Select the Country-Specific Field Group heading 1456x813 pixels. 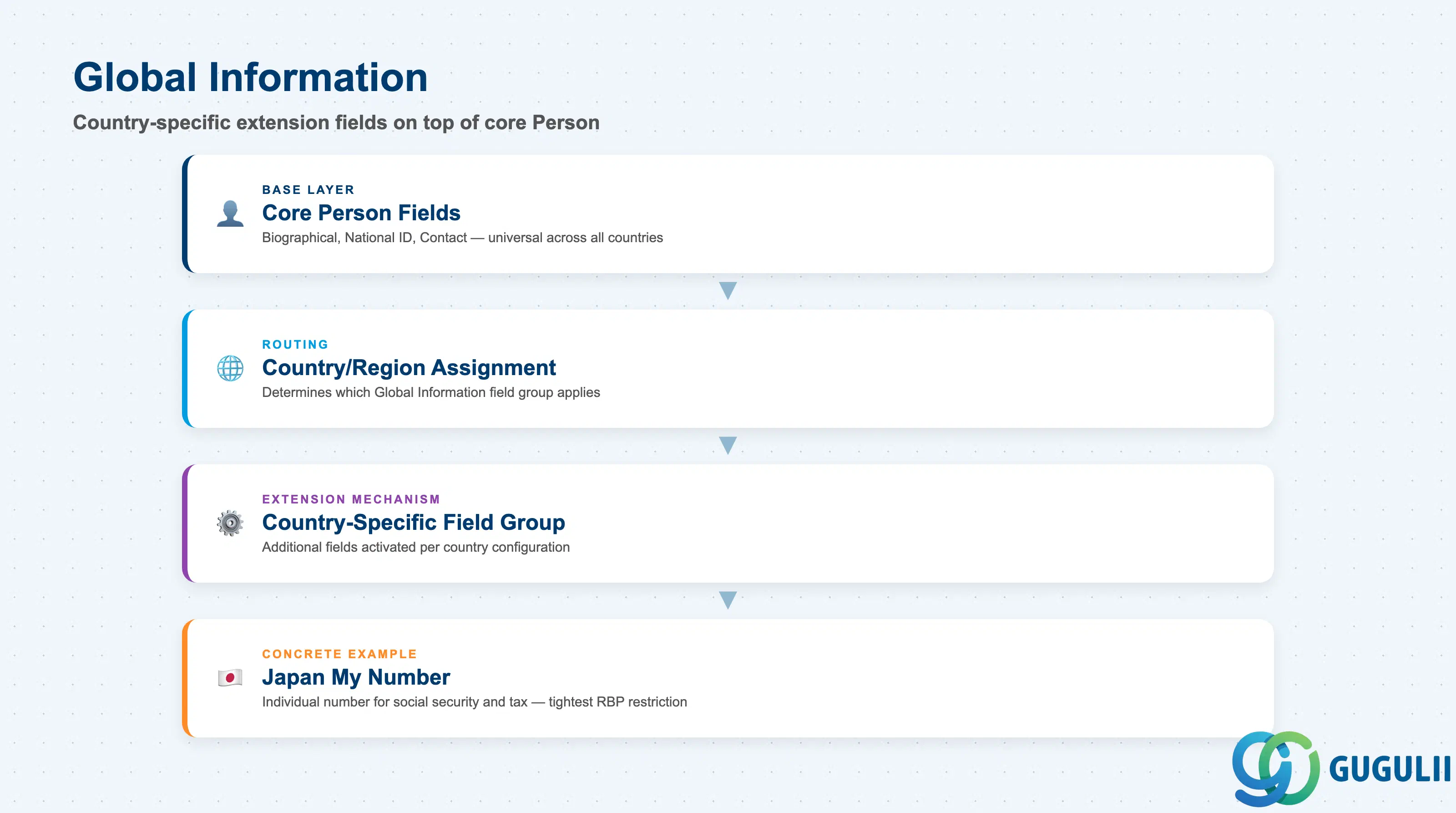[413, 523]
